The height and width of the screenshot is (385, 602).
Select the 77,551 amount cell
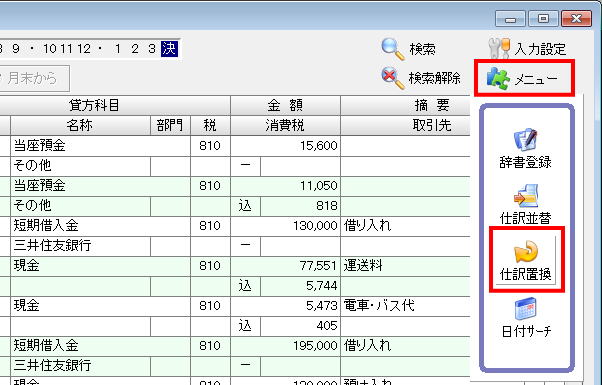pyautogui.click(x=285, y=266)
